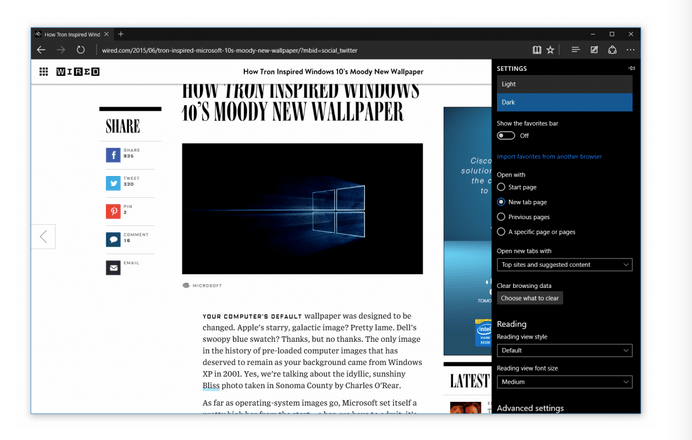692x440 pixels.
Task: Go back with the browser back arrow
Action: [x=41, y=50]
